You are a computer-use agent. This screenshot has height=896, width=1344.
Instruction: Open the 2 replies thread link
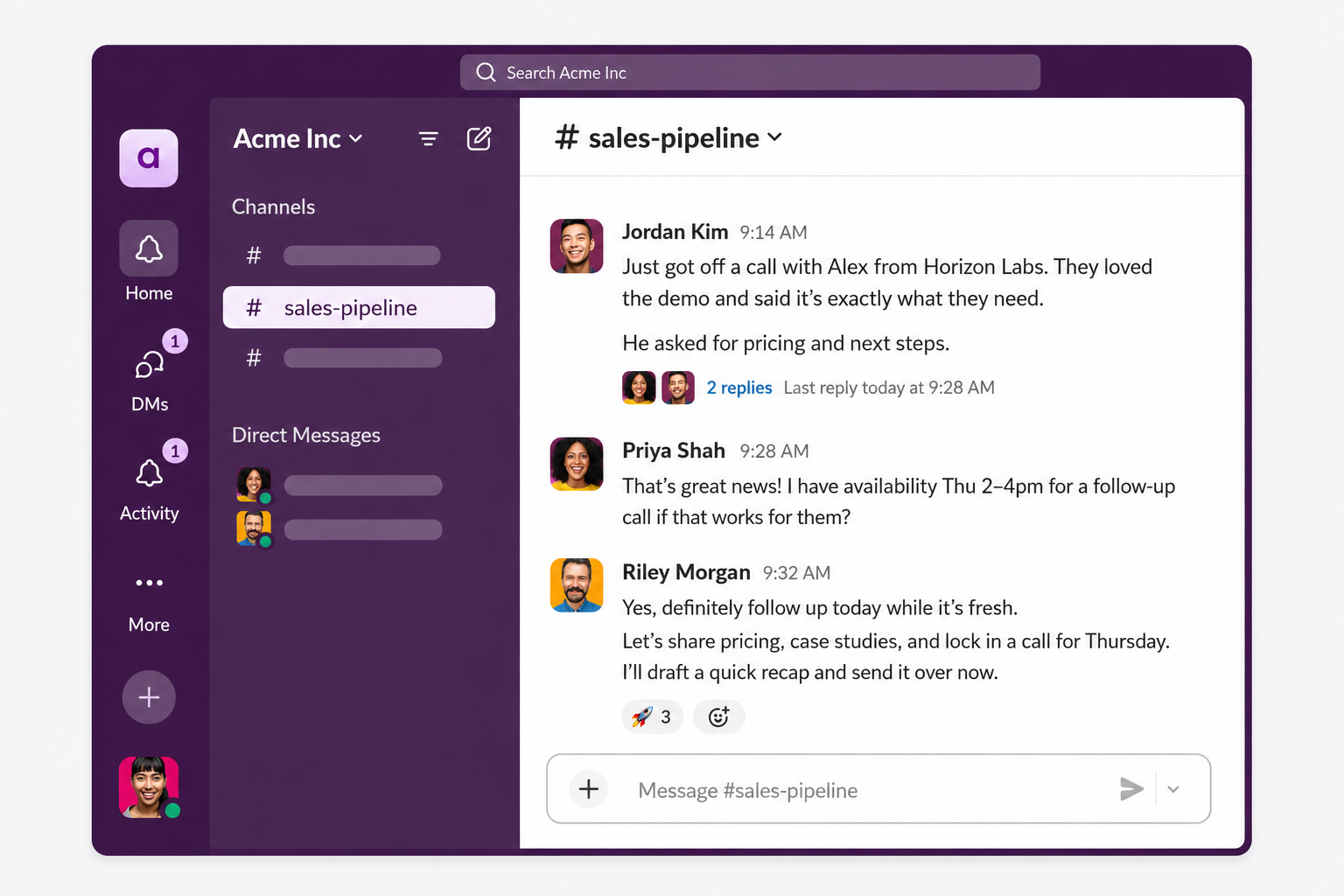pyautogui.click(x=739, y=388)
